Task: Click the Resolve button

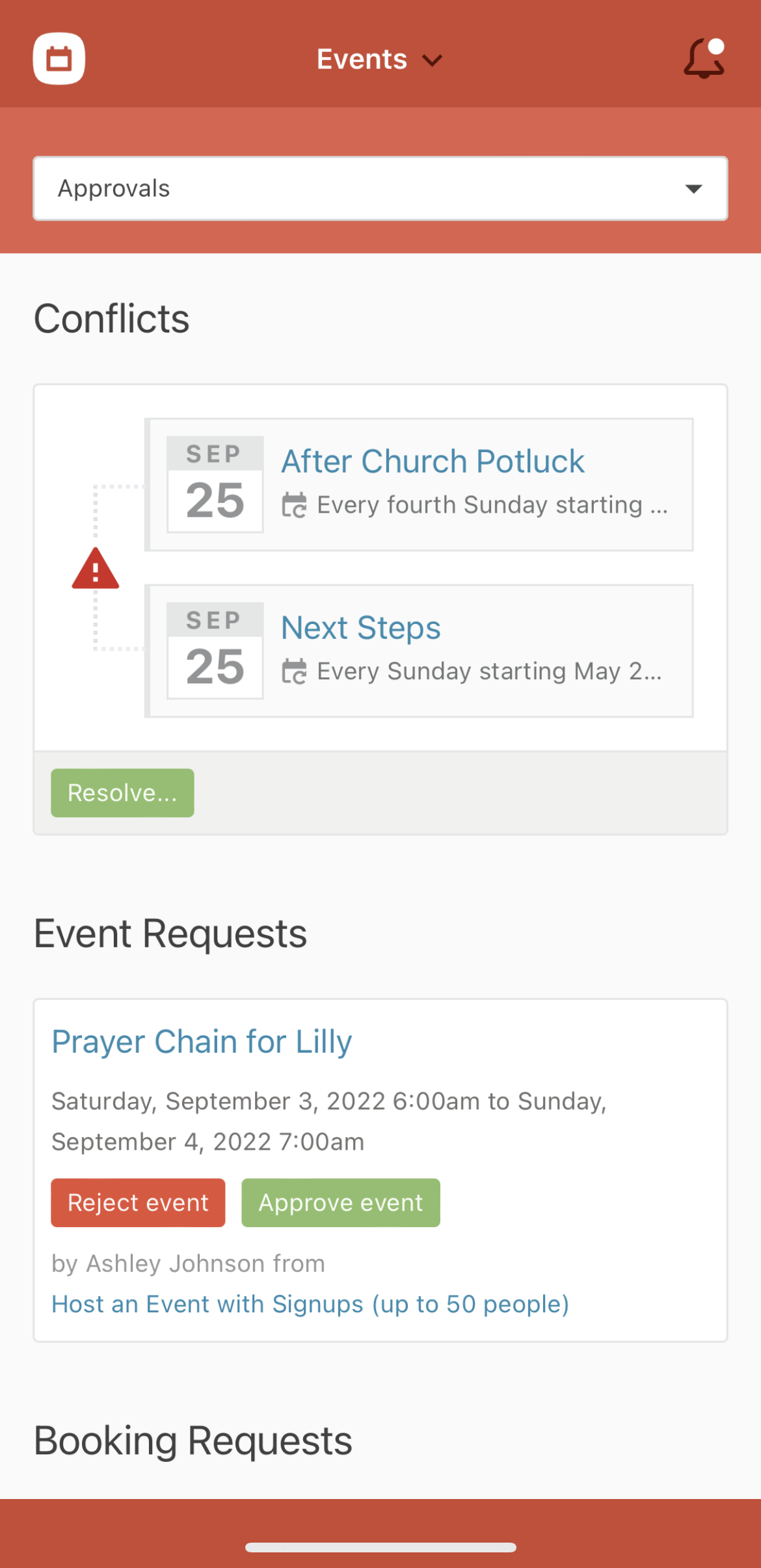Action: 122,793
